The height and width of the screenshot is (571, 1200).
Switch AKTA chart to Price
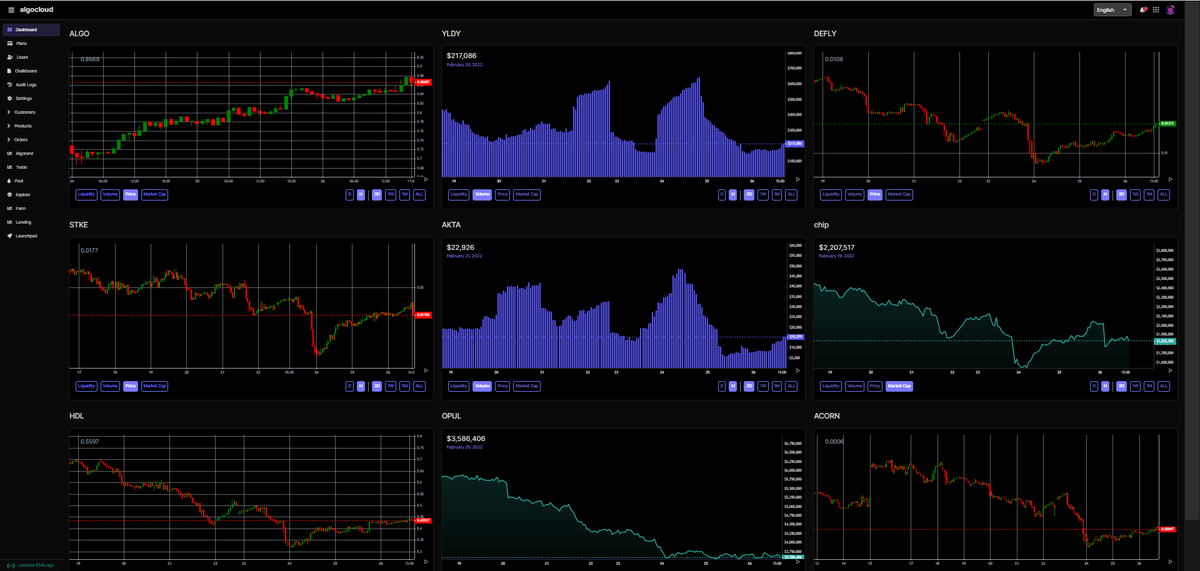pyautogui.click(x=502, y=385)
